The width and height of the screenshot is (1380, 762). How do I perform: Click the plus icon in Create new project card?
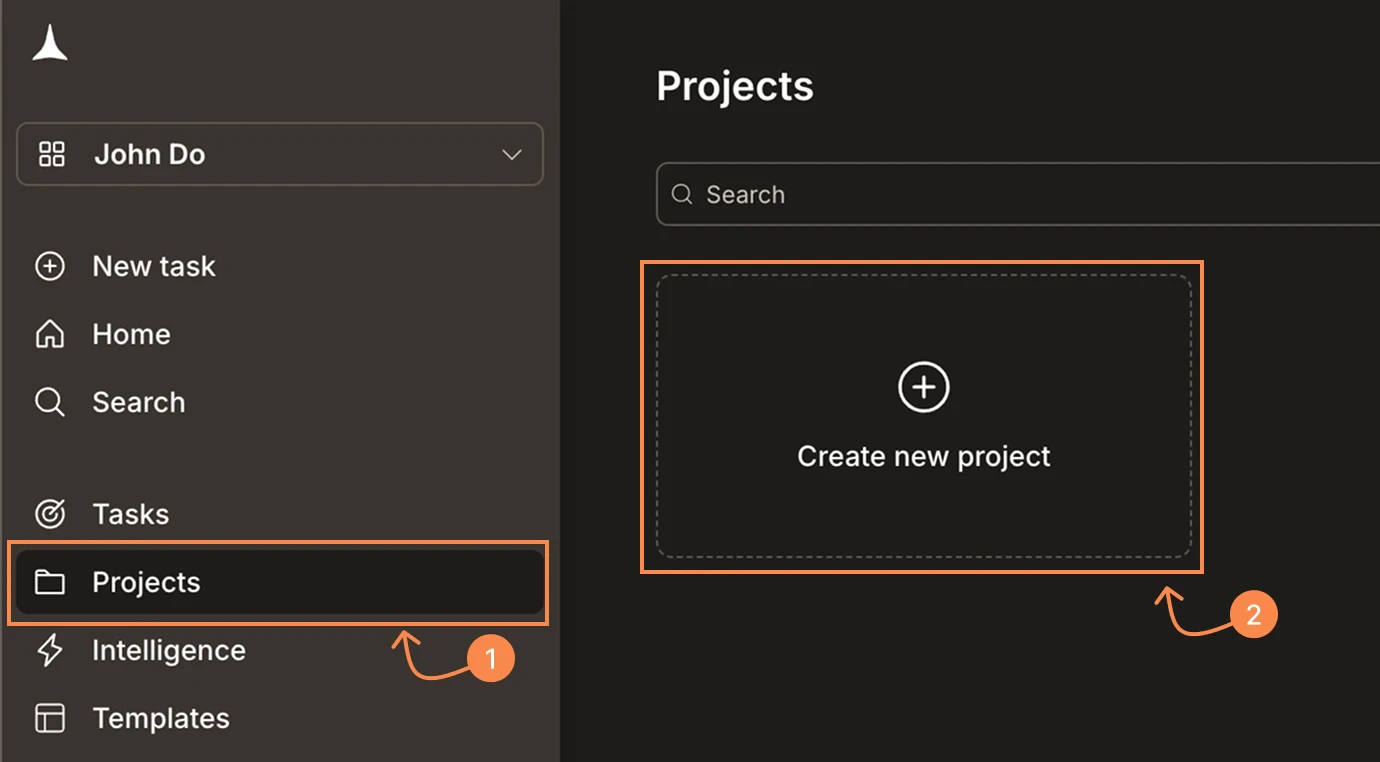click(x=923, y=387)
